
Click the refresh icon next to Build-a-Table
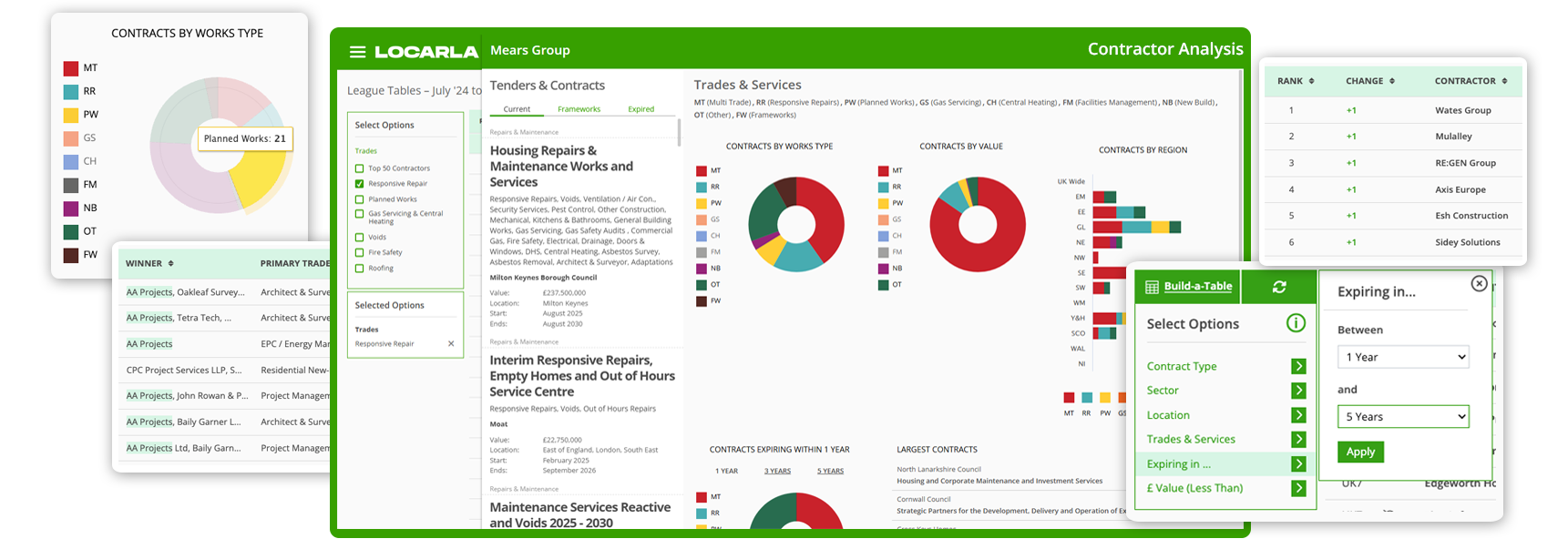point(1279,287)
